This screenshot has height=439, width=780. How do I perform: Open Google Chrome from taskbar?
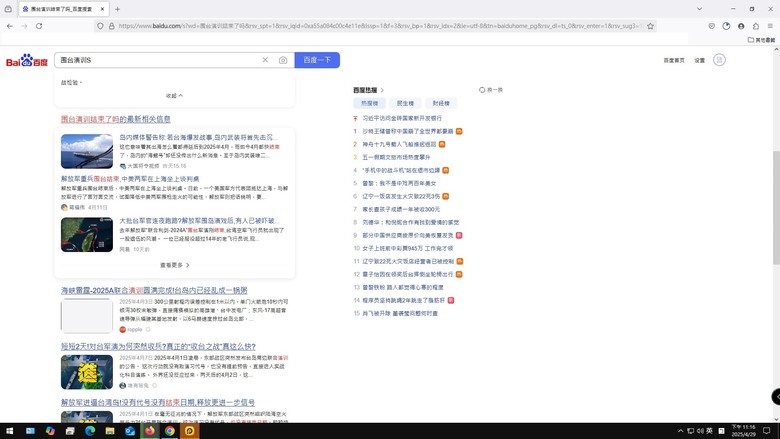click(170, 431)
